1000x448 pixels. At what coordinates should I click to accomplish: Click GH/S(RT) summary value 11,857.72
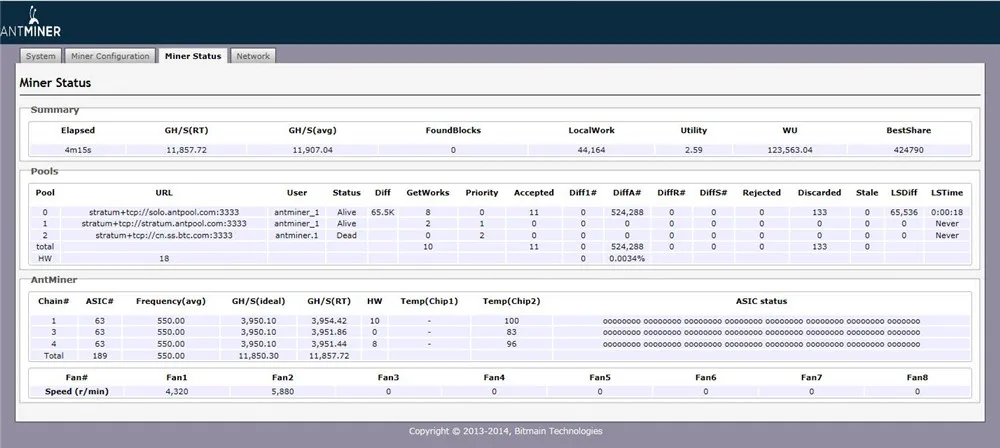click(186, 150)
